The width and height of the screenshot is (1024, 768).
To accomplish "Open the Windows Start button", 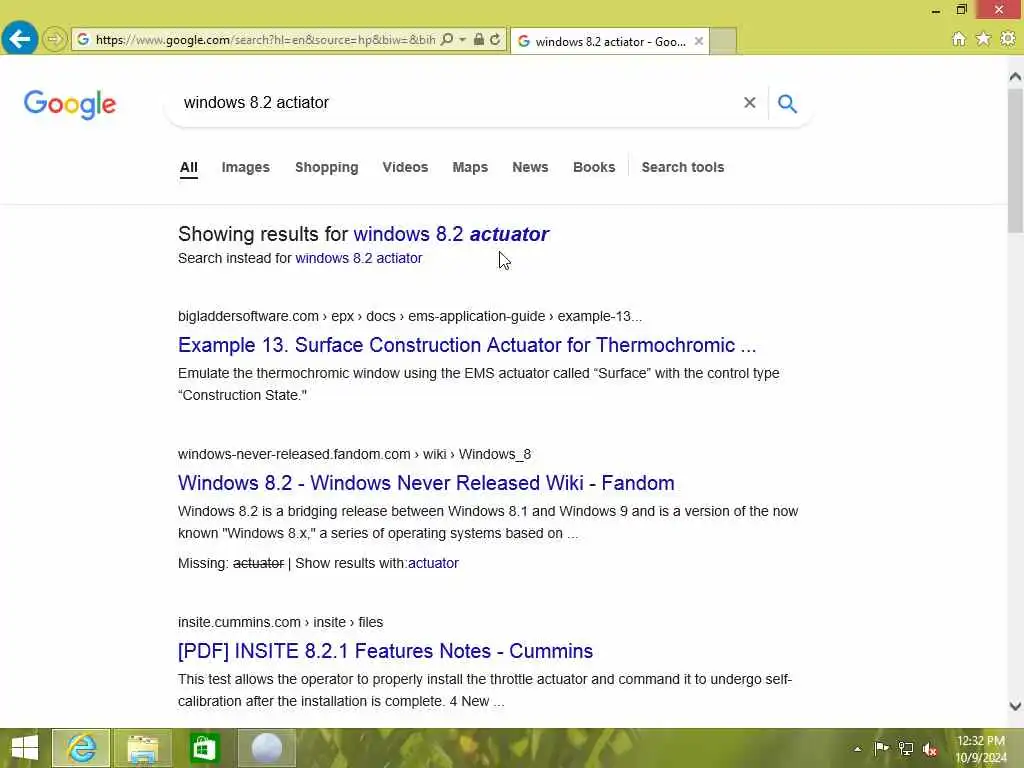I will click(25, 748).
